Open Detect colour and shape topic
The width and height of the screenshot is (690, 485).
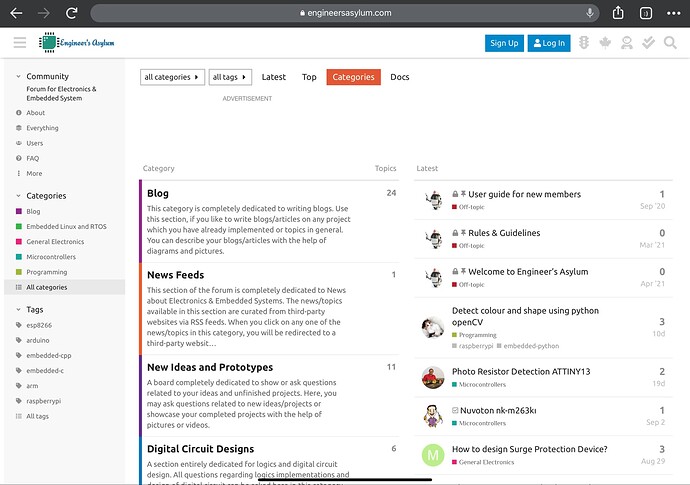coord(525,316)
